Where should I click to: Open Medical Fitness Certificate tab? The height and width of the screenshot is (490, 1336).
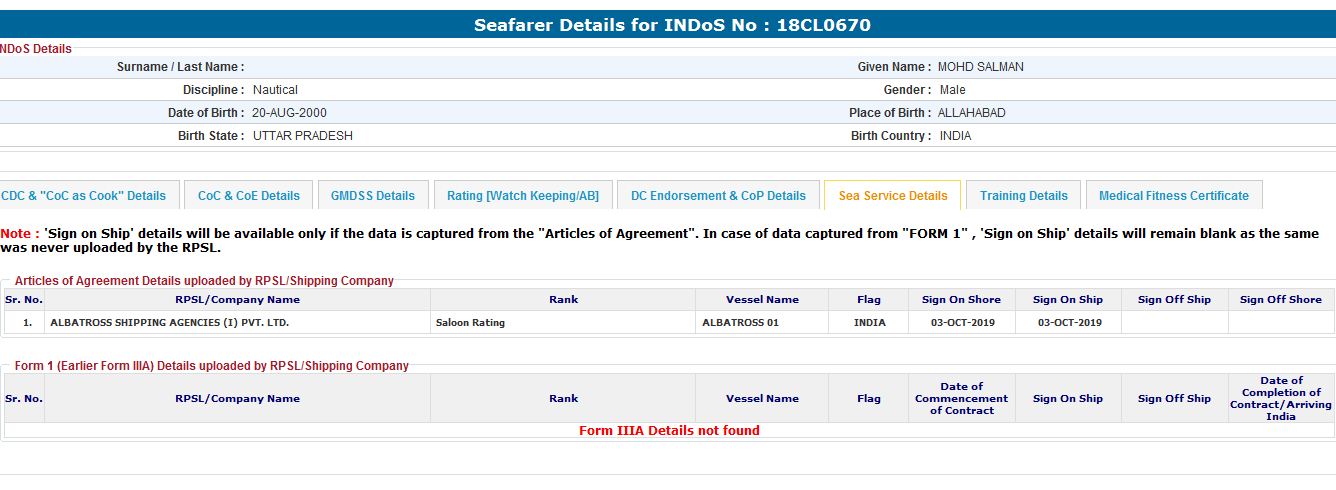click(1174, 196)
